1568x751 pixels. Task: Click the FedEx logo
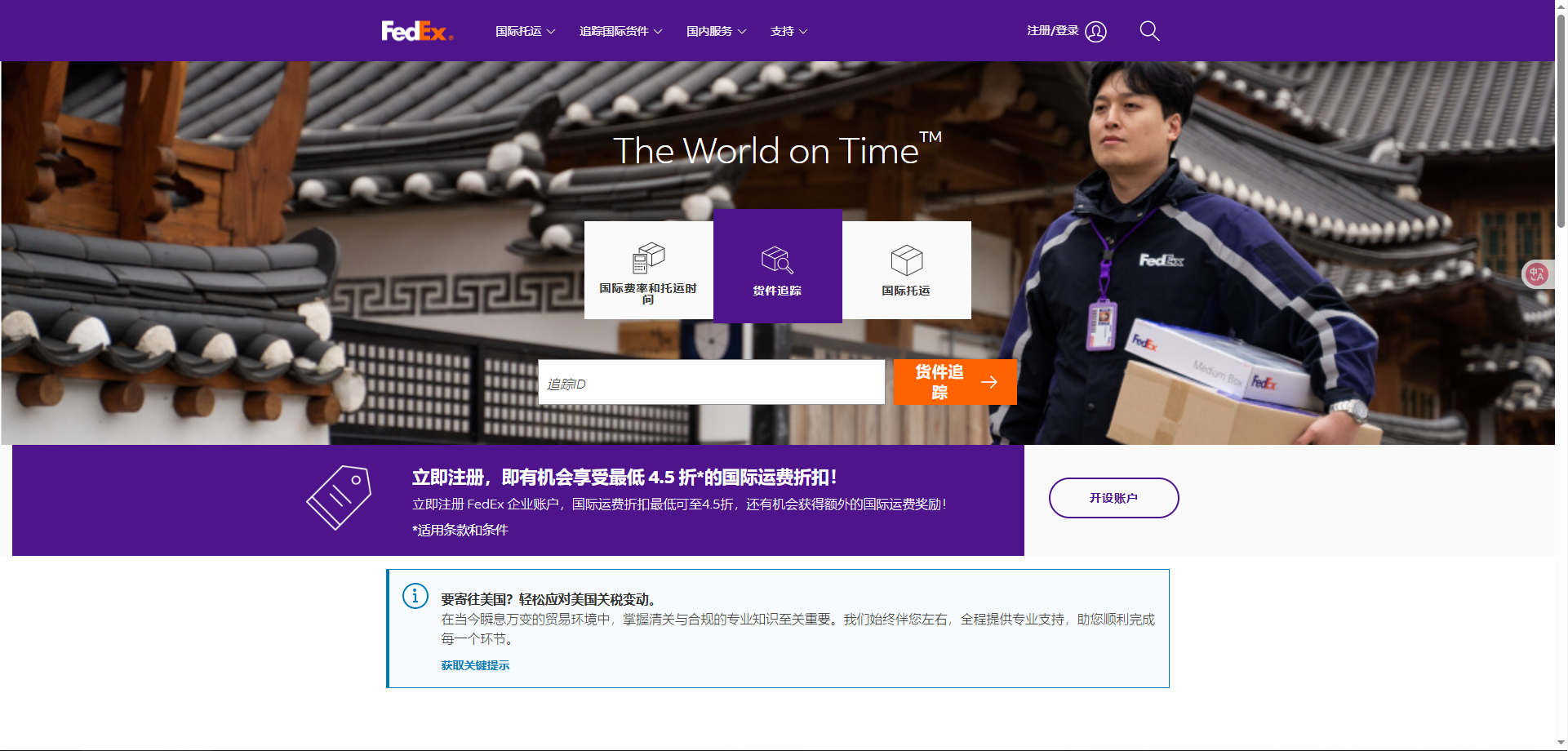(415, 31)
